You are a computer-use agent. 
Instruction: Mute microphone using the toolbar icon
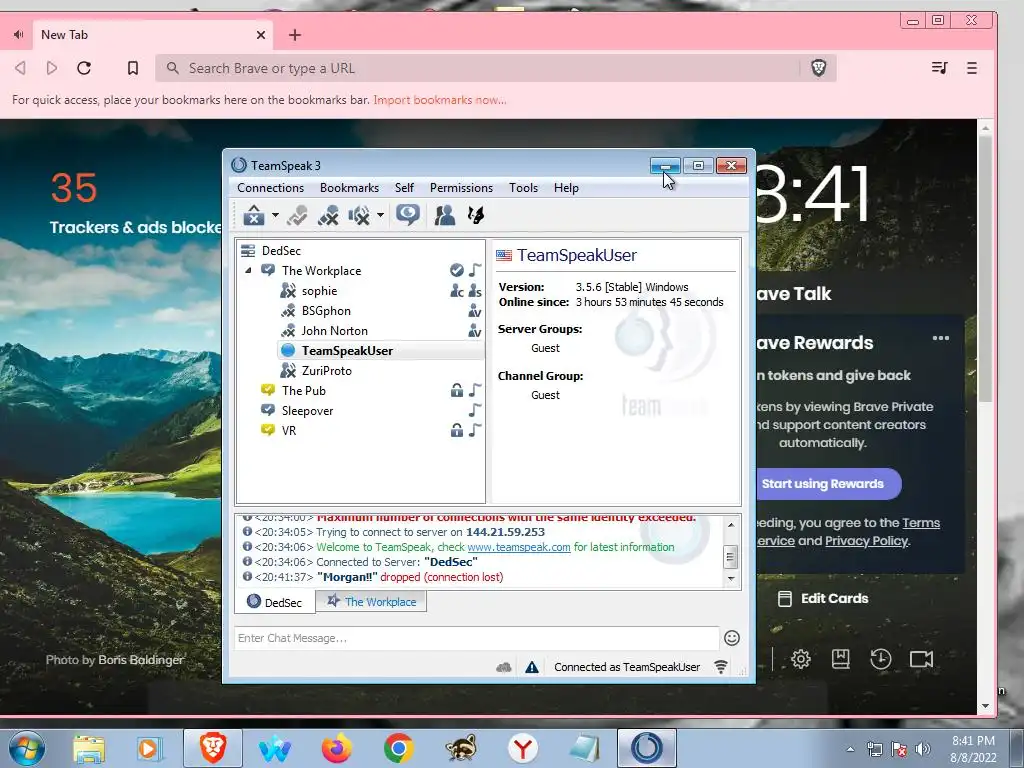click(x=328, y=215)
